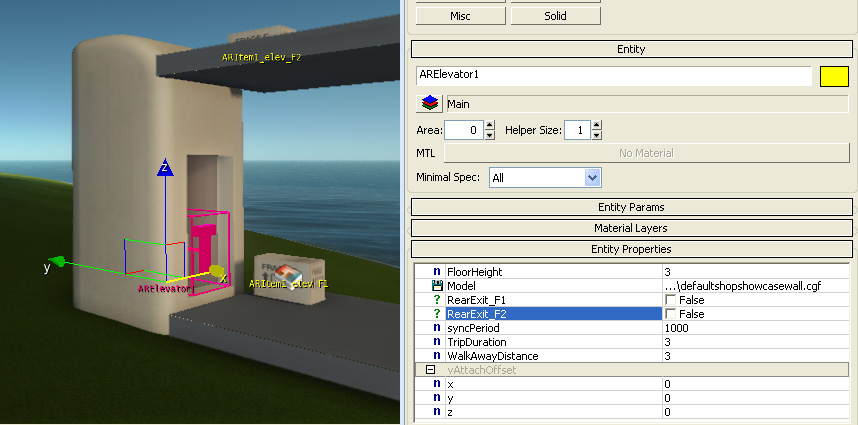The height and width of the screenshot is (425, 858).
Task: Collapse the Entity panel header
Action: [631, 49]
